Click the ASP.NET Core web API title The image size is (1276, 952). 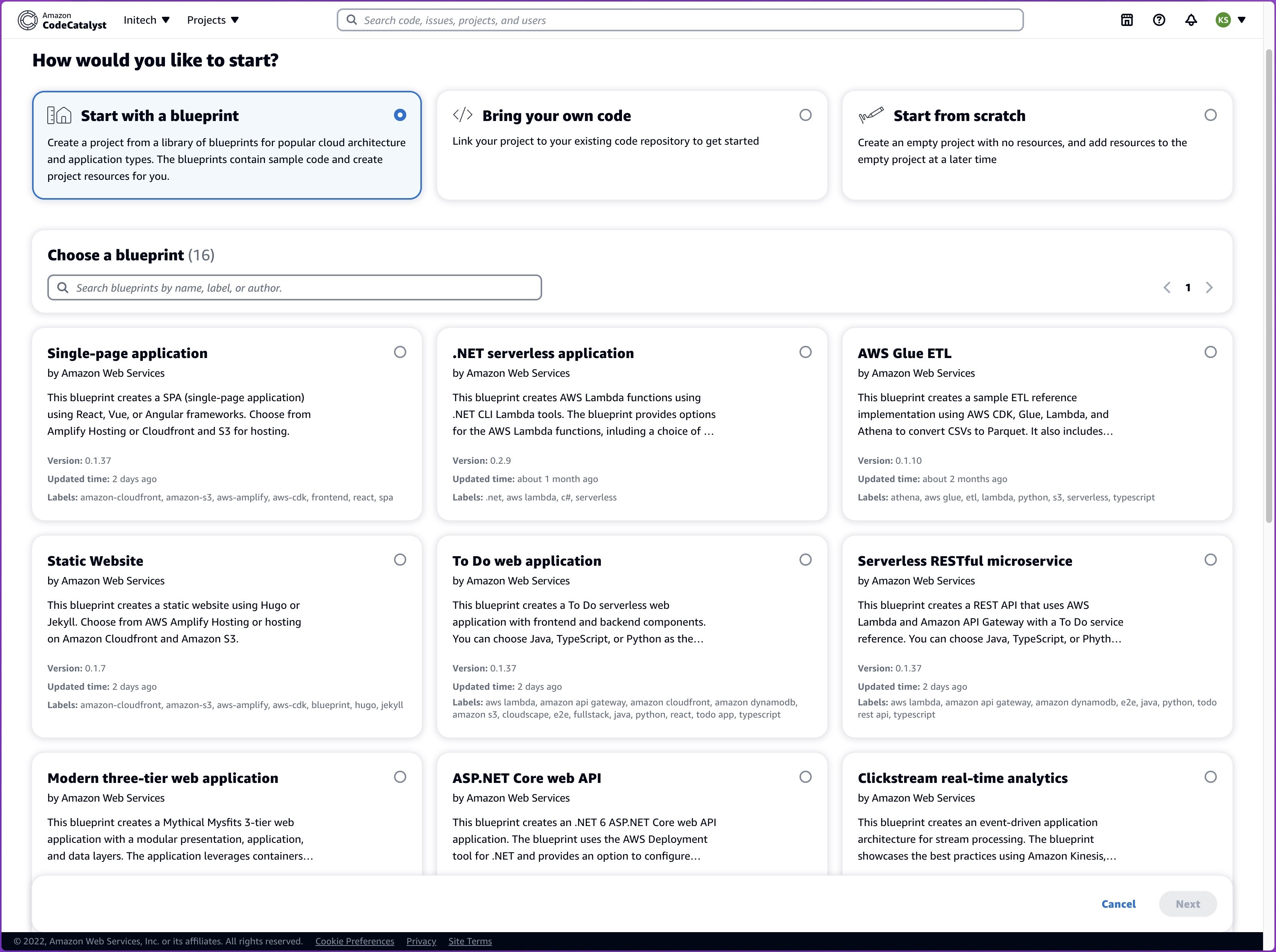pyautogui.click(x=527, y=778)
